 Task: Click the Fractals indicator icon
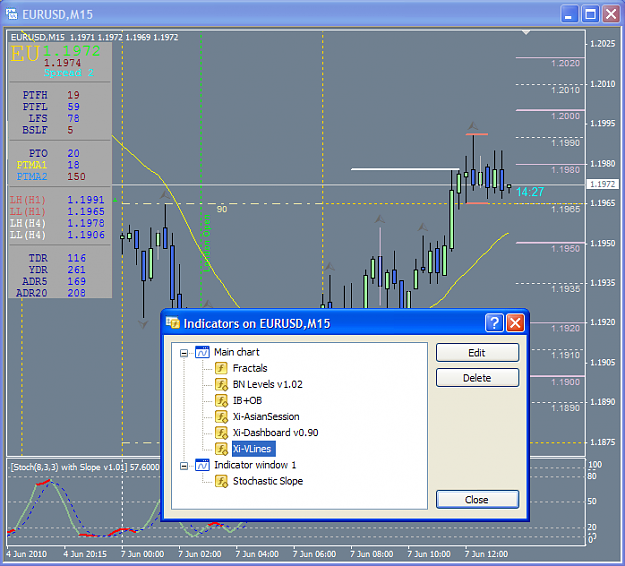(221, 368)
